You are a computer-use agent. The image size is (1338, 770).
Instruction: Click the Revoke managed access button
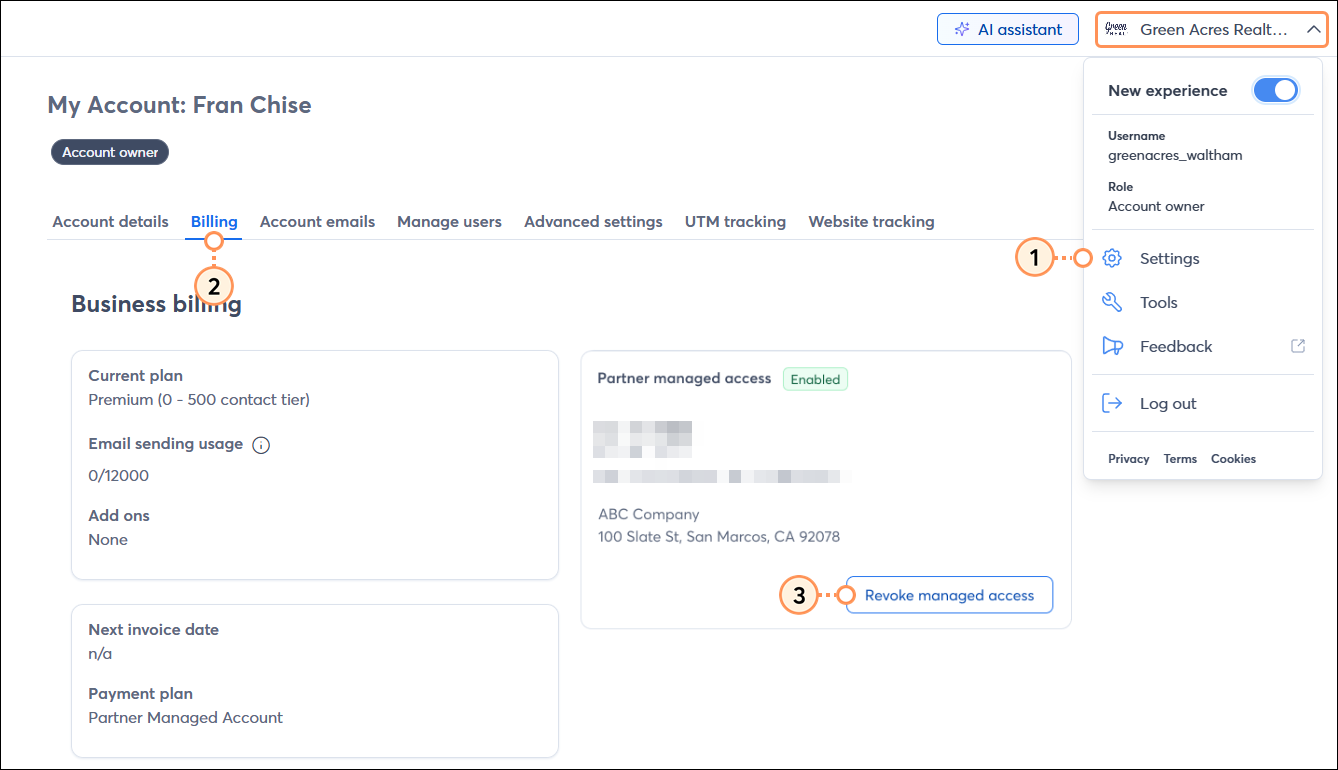[x=948, y=594]
